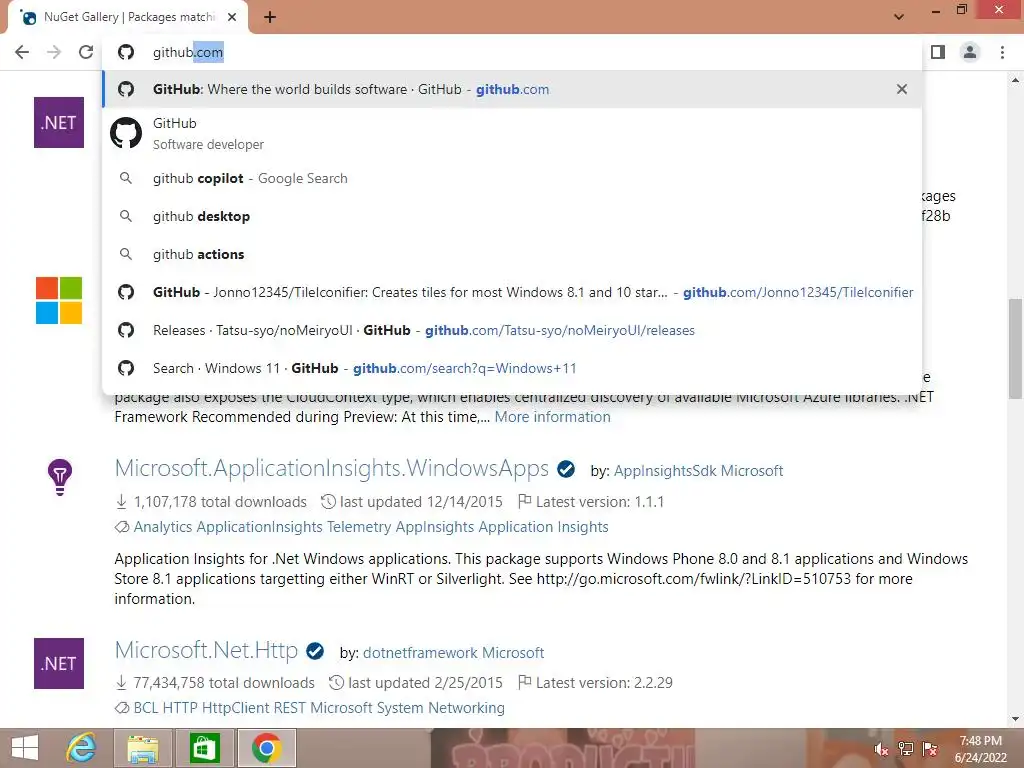Click the scrollbar down arrow
This screenshot has width=1024, height=768.
1015,720
